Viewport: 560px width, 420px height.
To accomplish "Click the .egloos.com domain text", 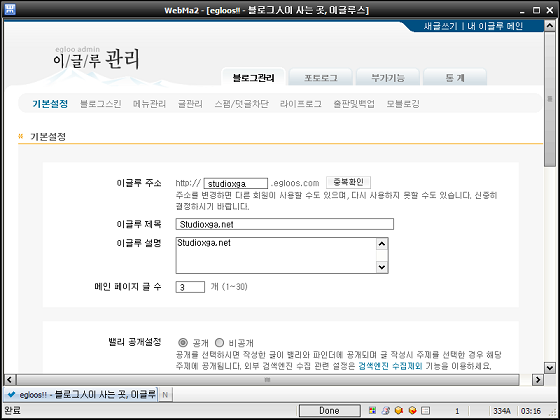I will (x=295, y=183).
